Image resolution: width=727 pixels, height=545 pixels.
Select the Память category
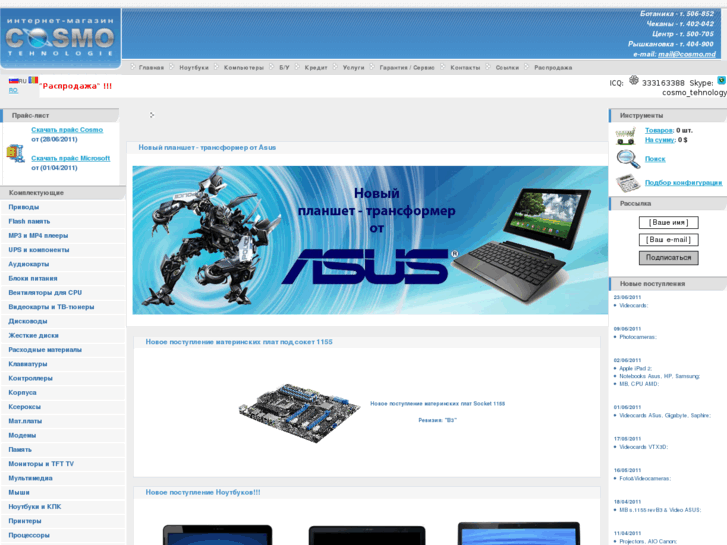20,449
